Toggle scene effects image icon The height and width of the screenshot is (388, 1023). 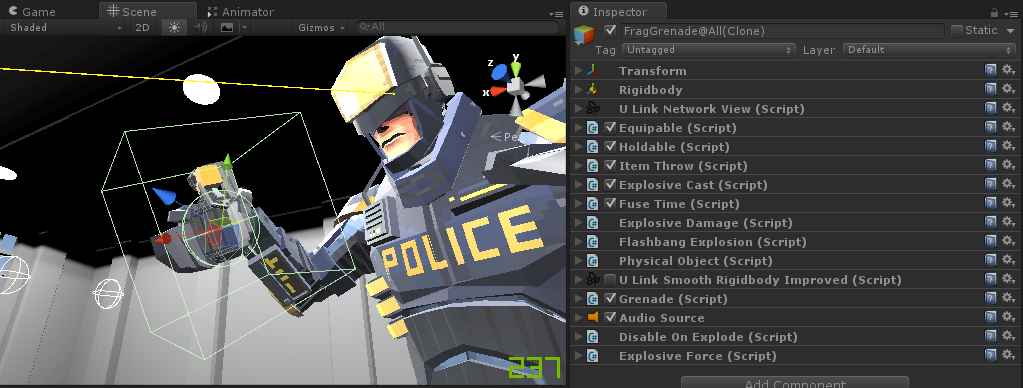point(226,27)
